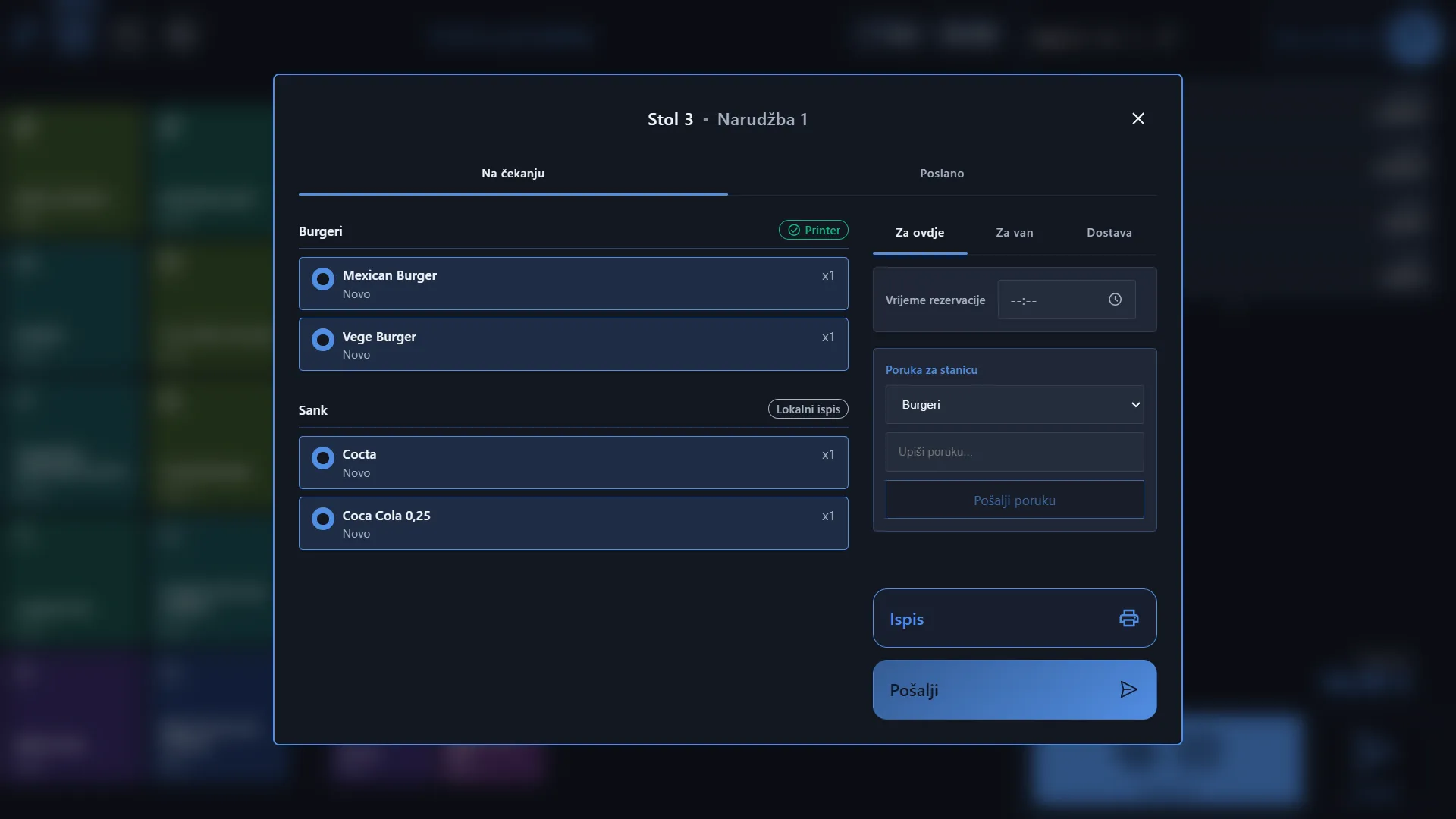This screenshot has height=819, width=1456.
Task: Open the Burgeri station dropdown
Action: tap(1015, 405)
